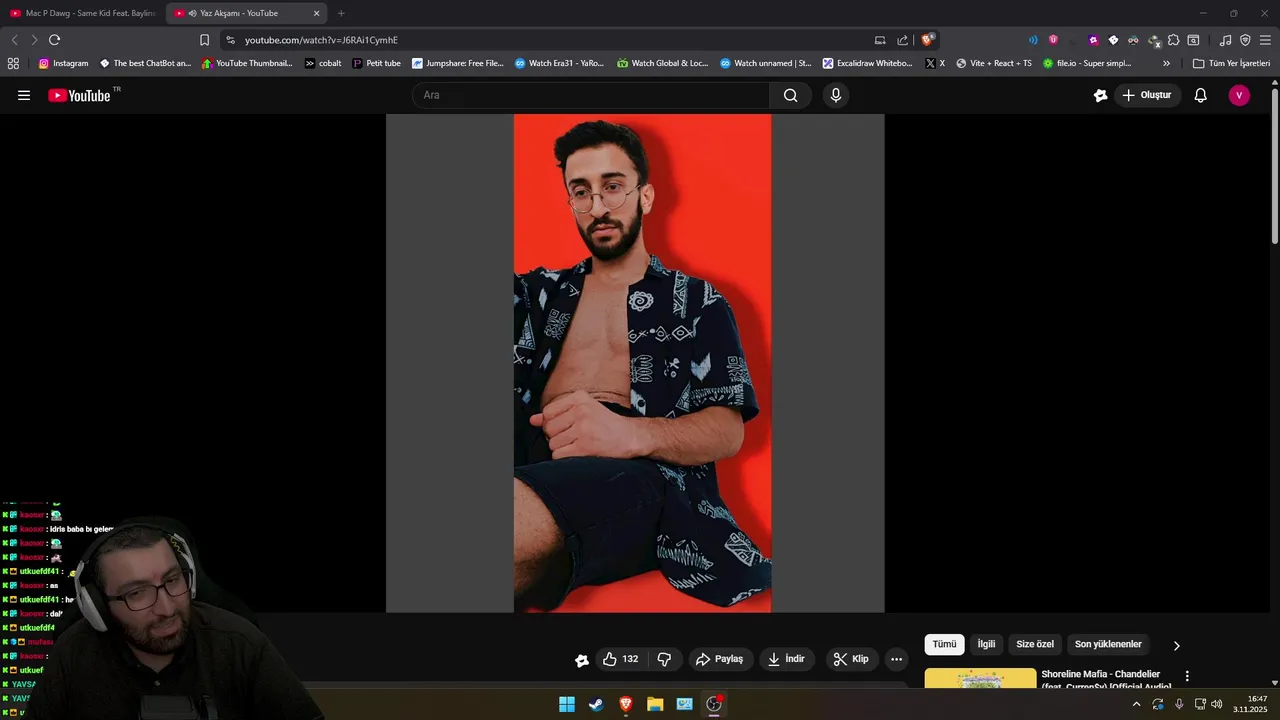Start voice search with the microphone
This screenshot has width=1280, height=720.
coord(836,95)
